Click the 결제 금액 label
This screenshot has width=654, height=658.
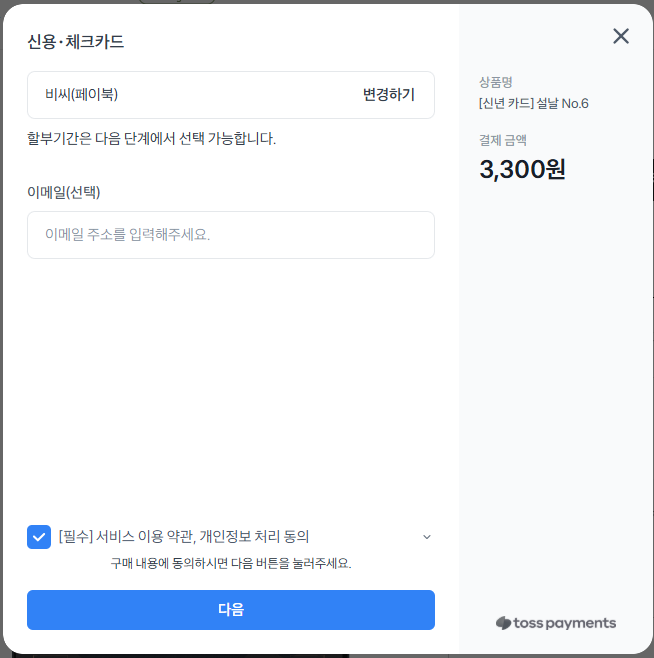[503, 140]
